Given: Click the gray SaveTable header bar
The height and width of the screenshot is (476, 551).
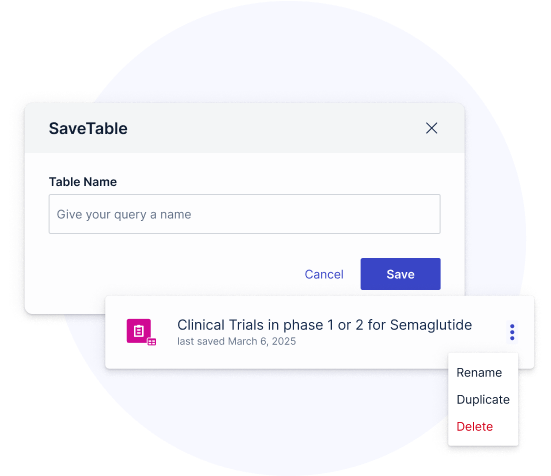Looking at the screenshot, I should pyautogui.click(x=245, y=128).
